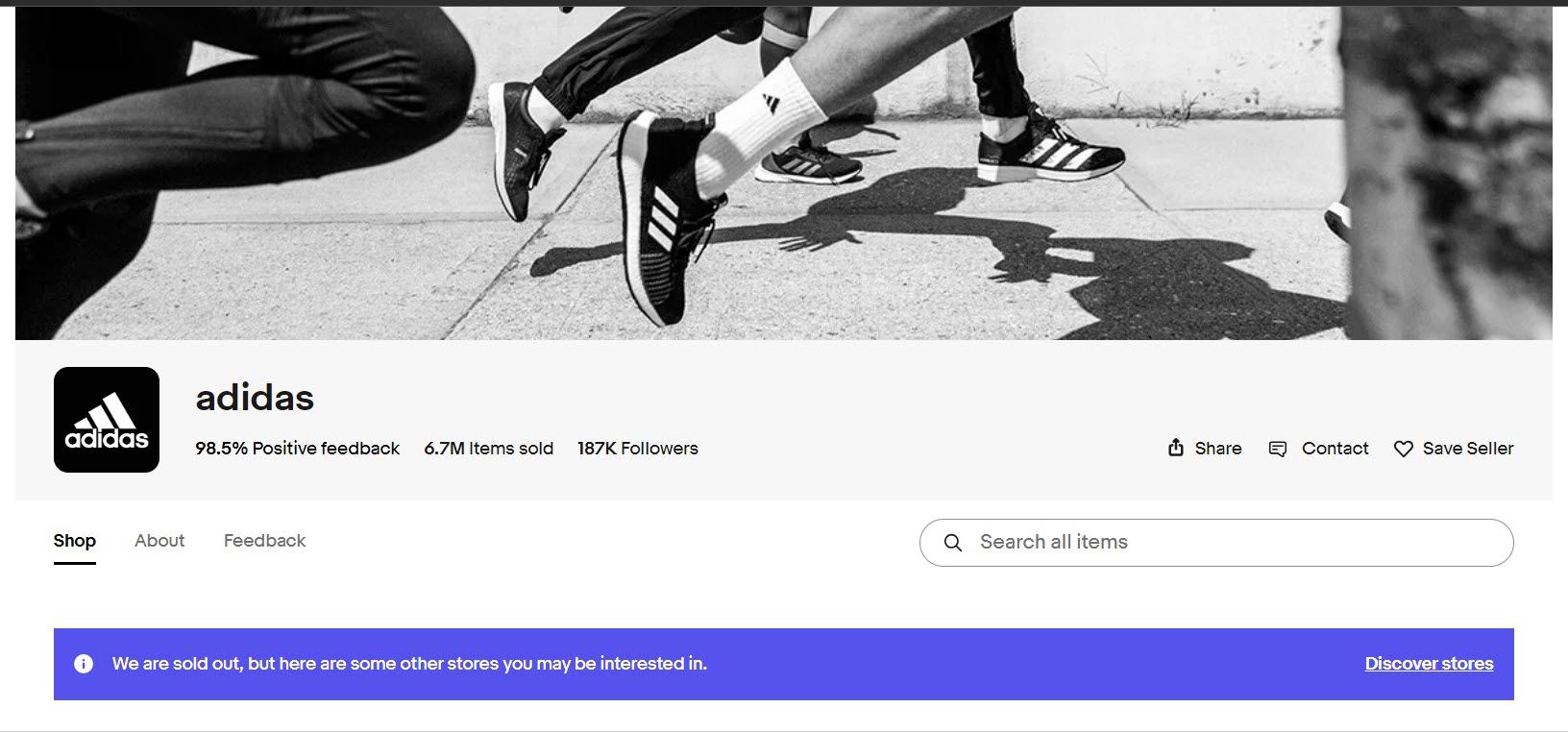Click the "We are sold out" message text
Image resolution: width=1568 pixels, height=732 pixels.
409,664
